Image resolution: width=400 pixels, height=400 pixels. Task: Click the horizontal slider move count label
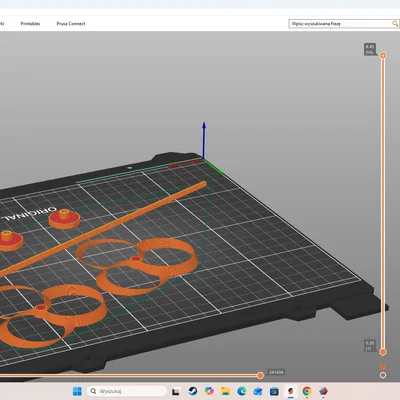tap(276, 372)
